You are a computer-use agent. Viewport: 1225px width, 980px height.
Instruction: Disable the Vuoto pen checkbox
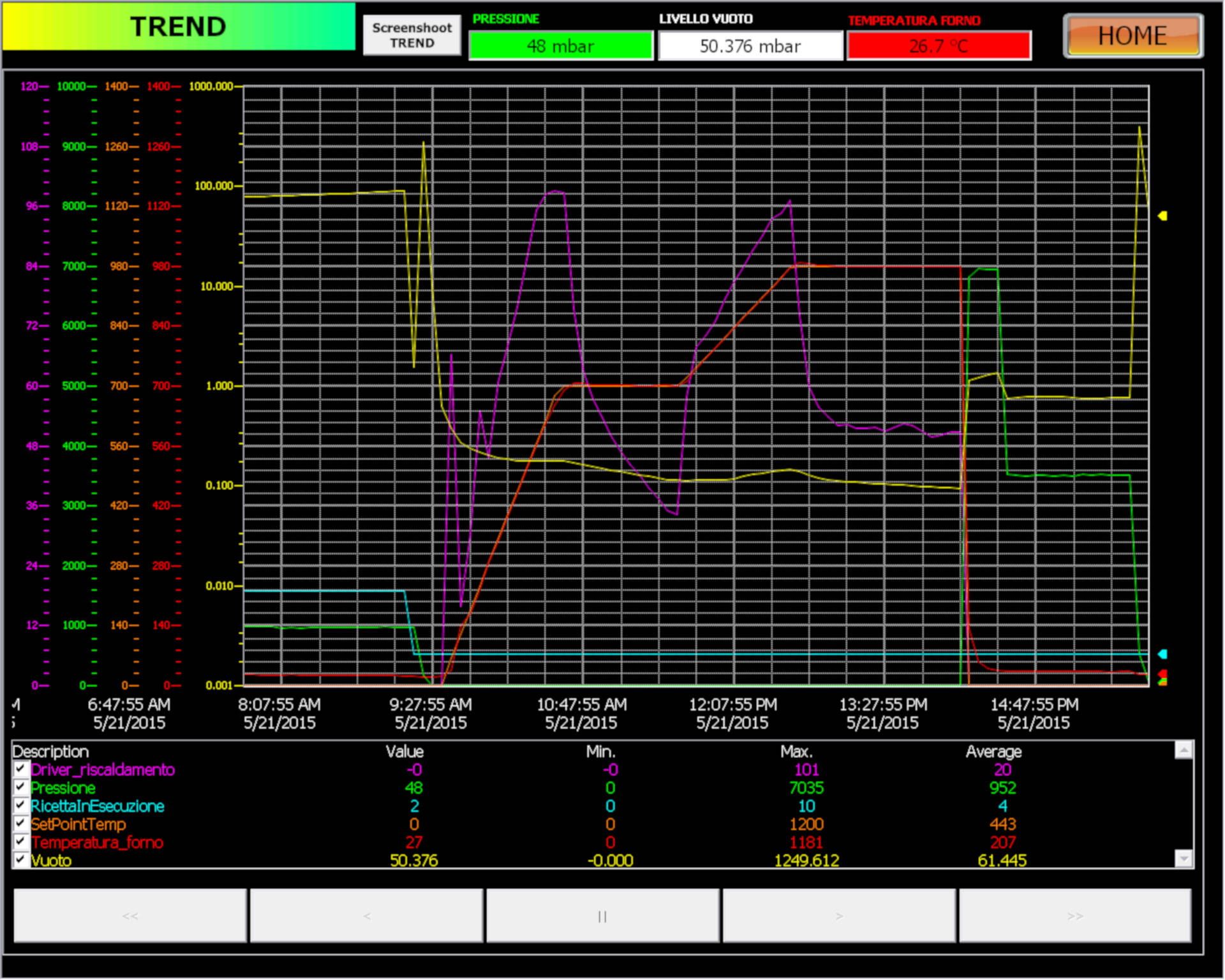point(20,859)
